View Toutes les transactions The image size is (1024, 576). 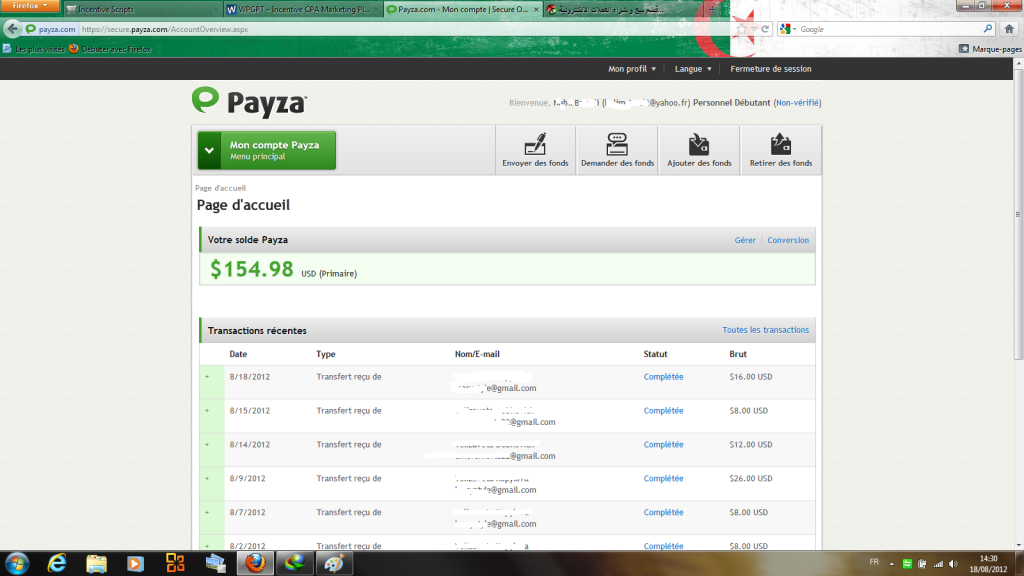pyautogui.click(x=765, y=330)
